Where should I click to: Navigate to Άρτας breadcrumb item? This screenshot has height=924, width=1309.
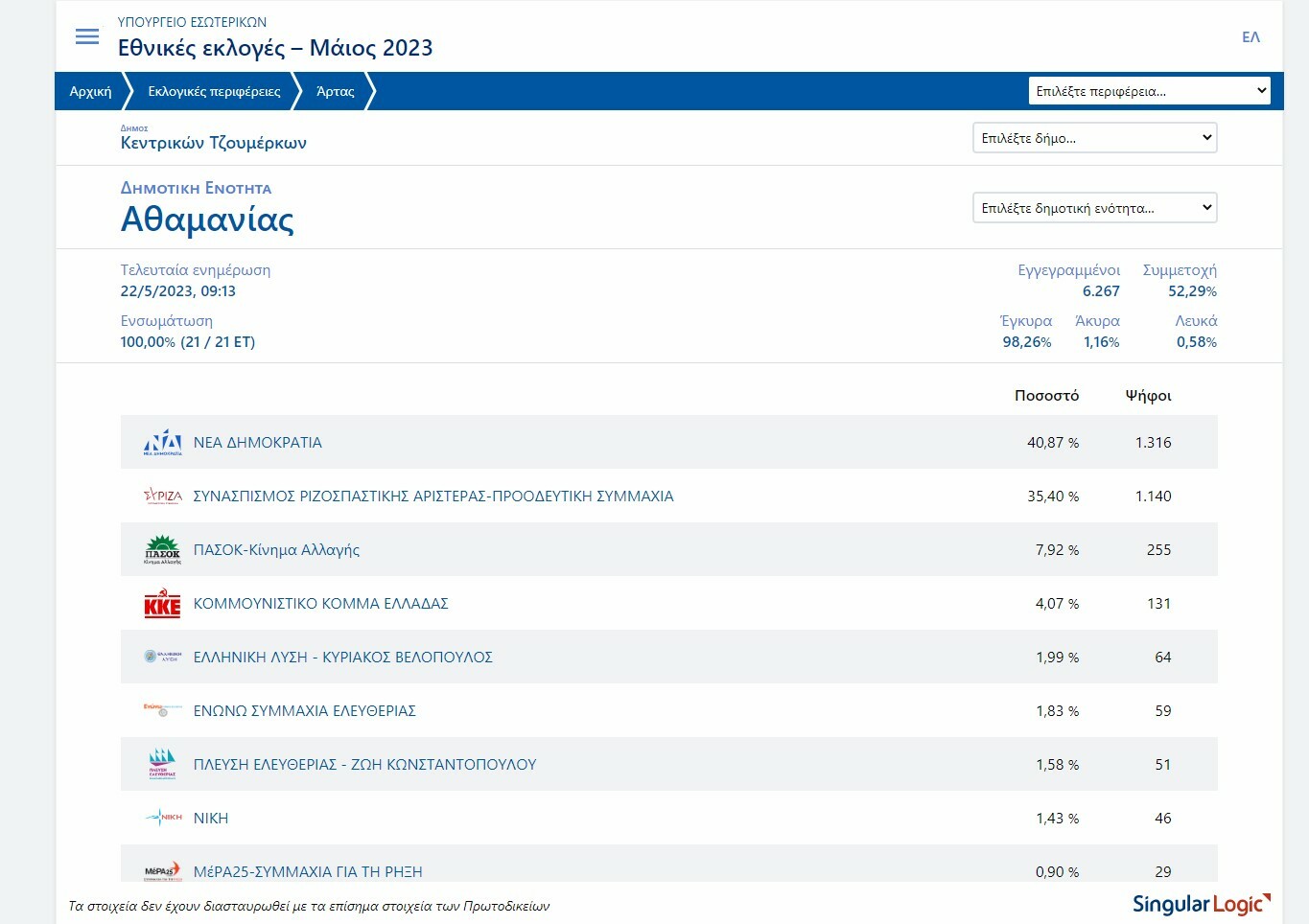(335, 91)
